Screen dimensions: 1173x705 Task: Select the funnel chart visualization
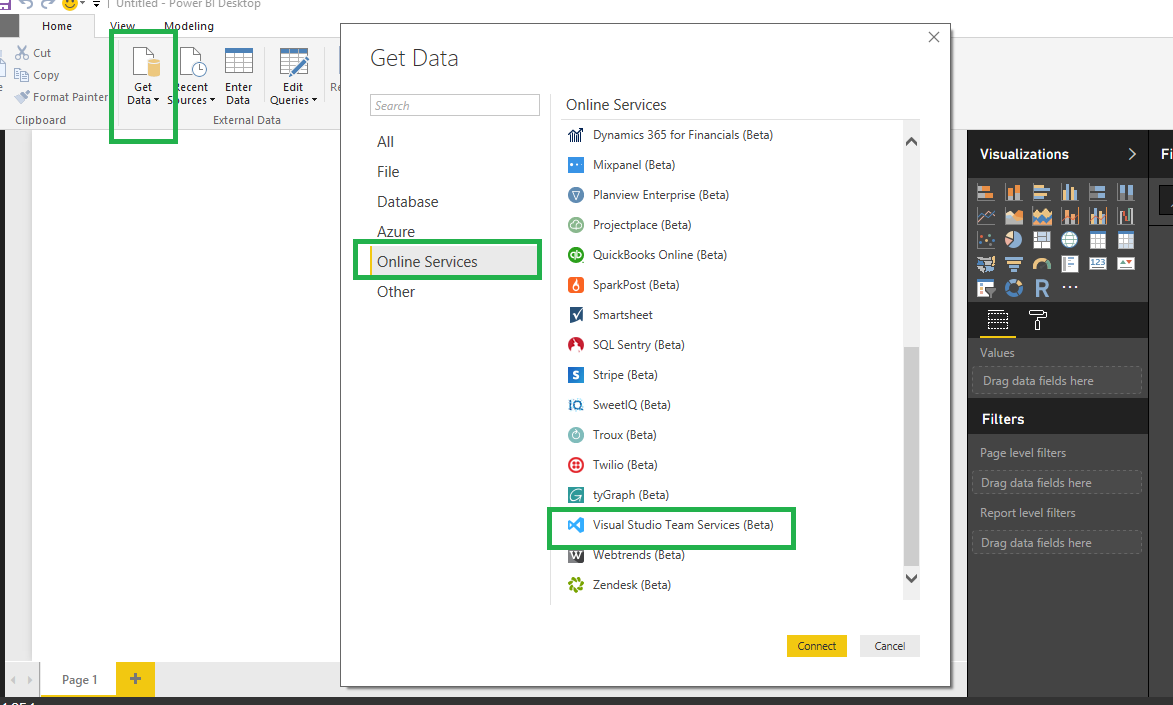[x=1014, y=263]
